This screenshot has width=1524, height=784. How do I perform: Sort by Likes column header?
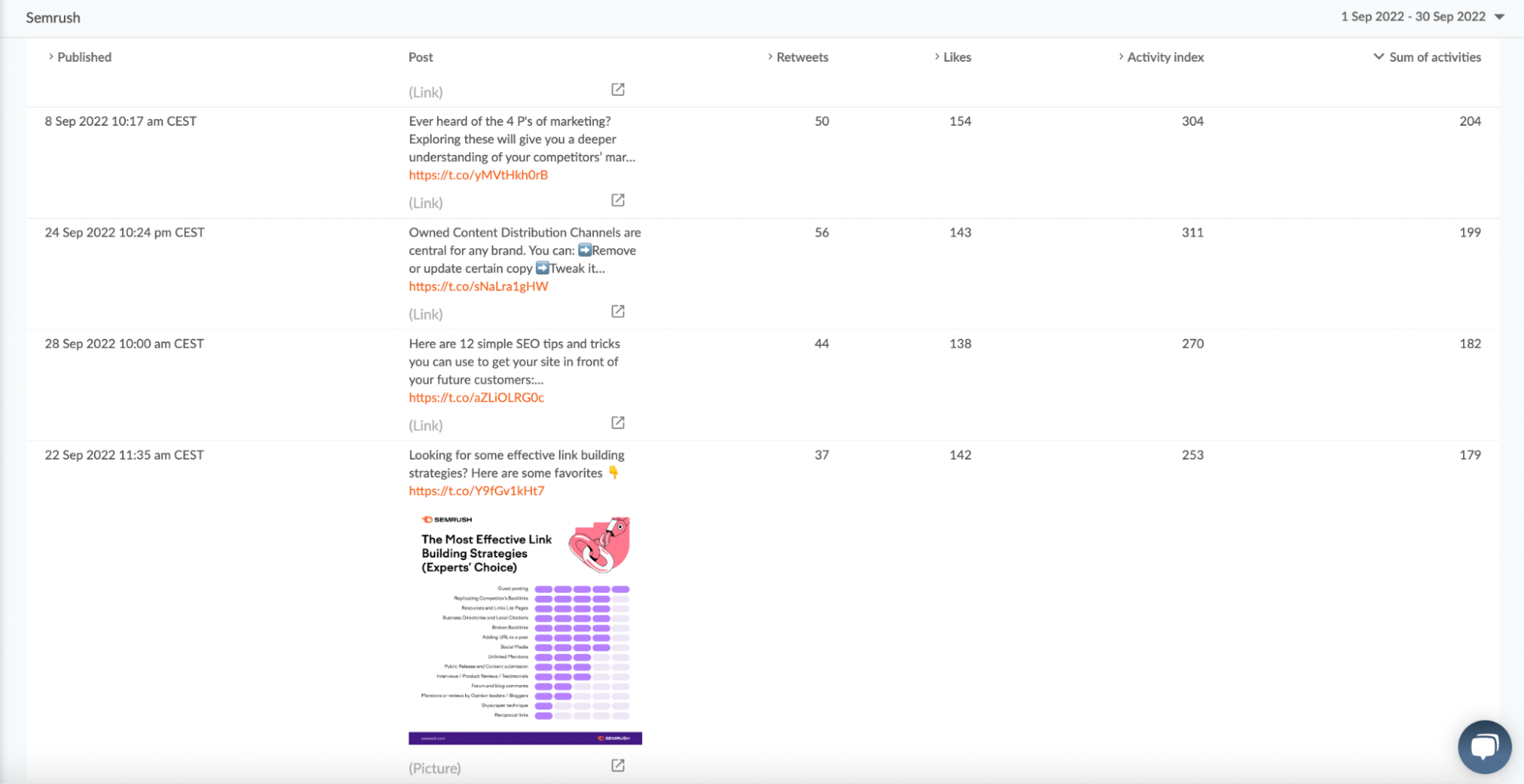point(956,57)
